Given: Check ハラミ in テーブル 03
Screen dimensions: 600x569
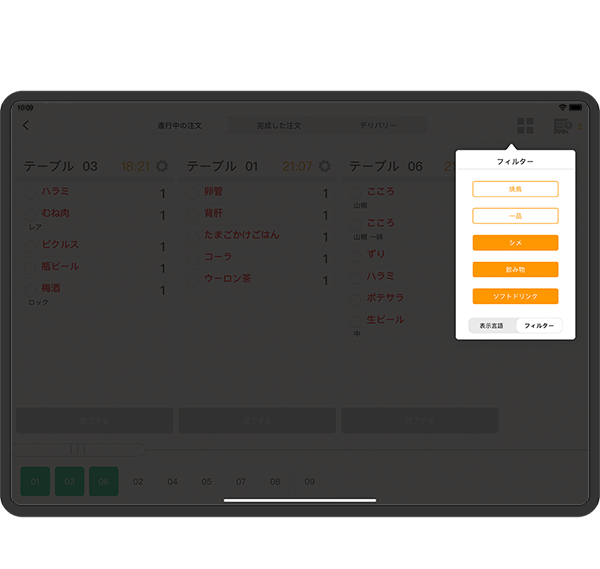Looking at the screenshot, I should [30, 193].
